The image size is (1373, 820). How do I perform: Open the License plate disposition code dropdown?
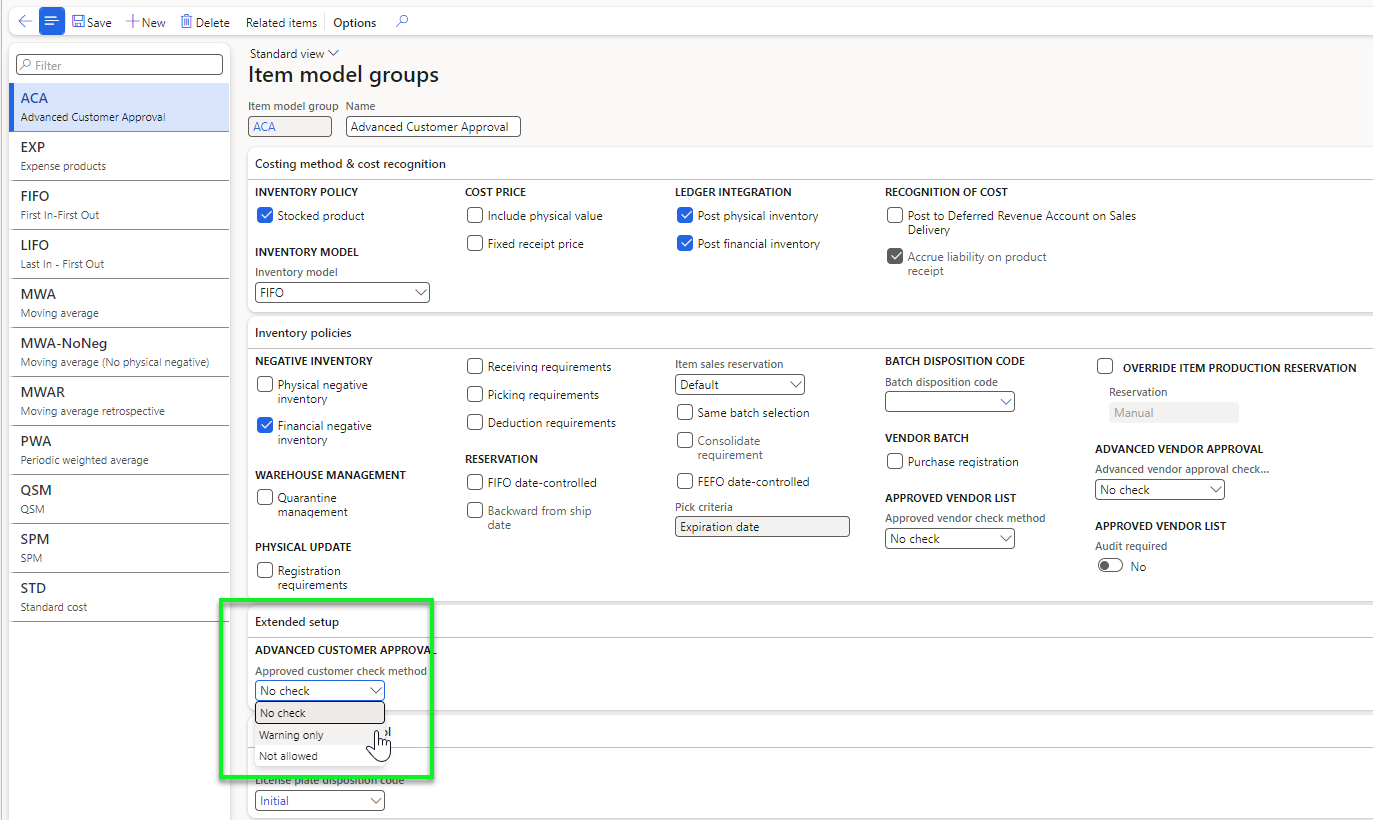click(x=319, y=800)
